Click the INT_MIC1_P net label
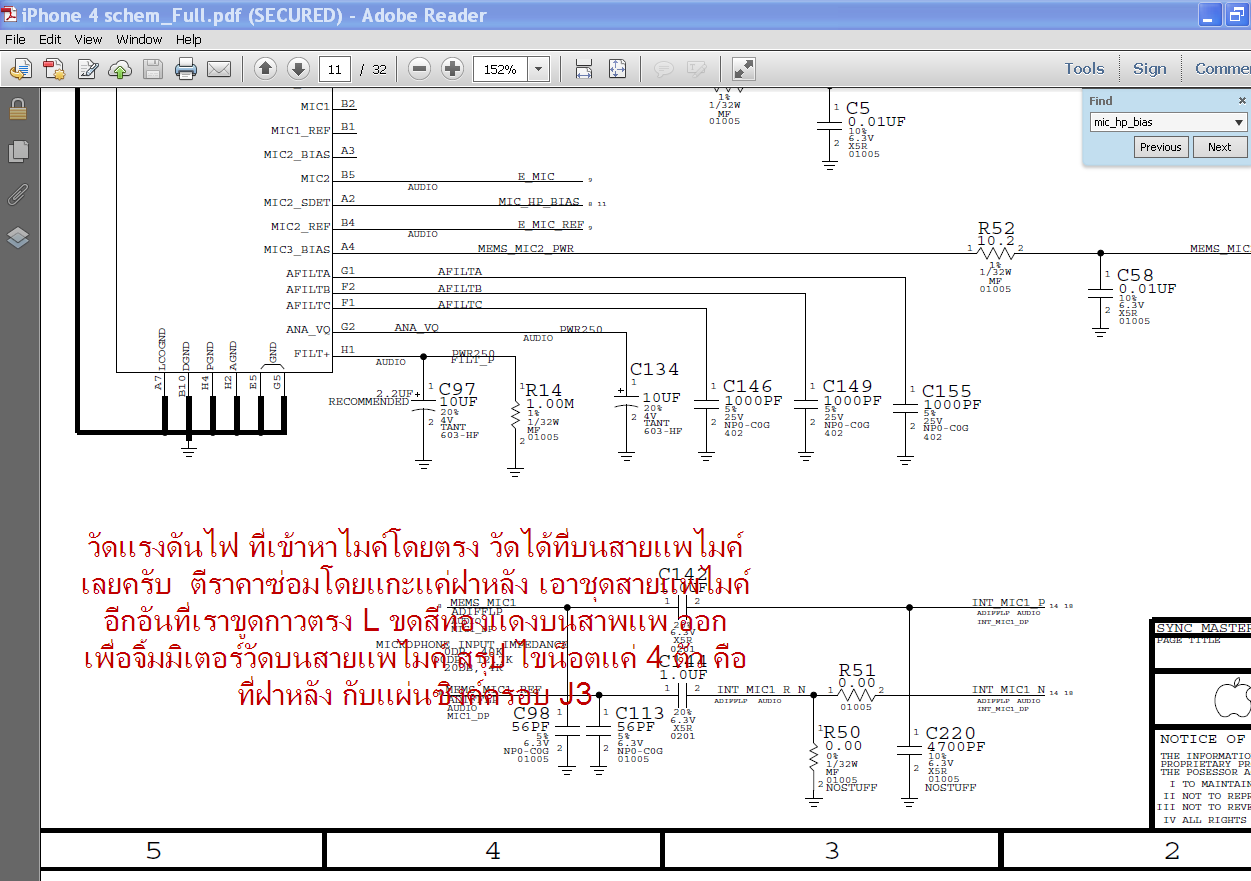 pyautogui.click(x=1008, y=603)
